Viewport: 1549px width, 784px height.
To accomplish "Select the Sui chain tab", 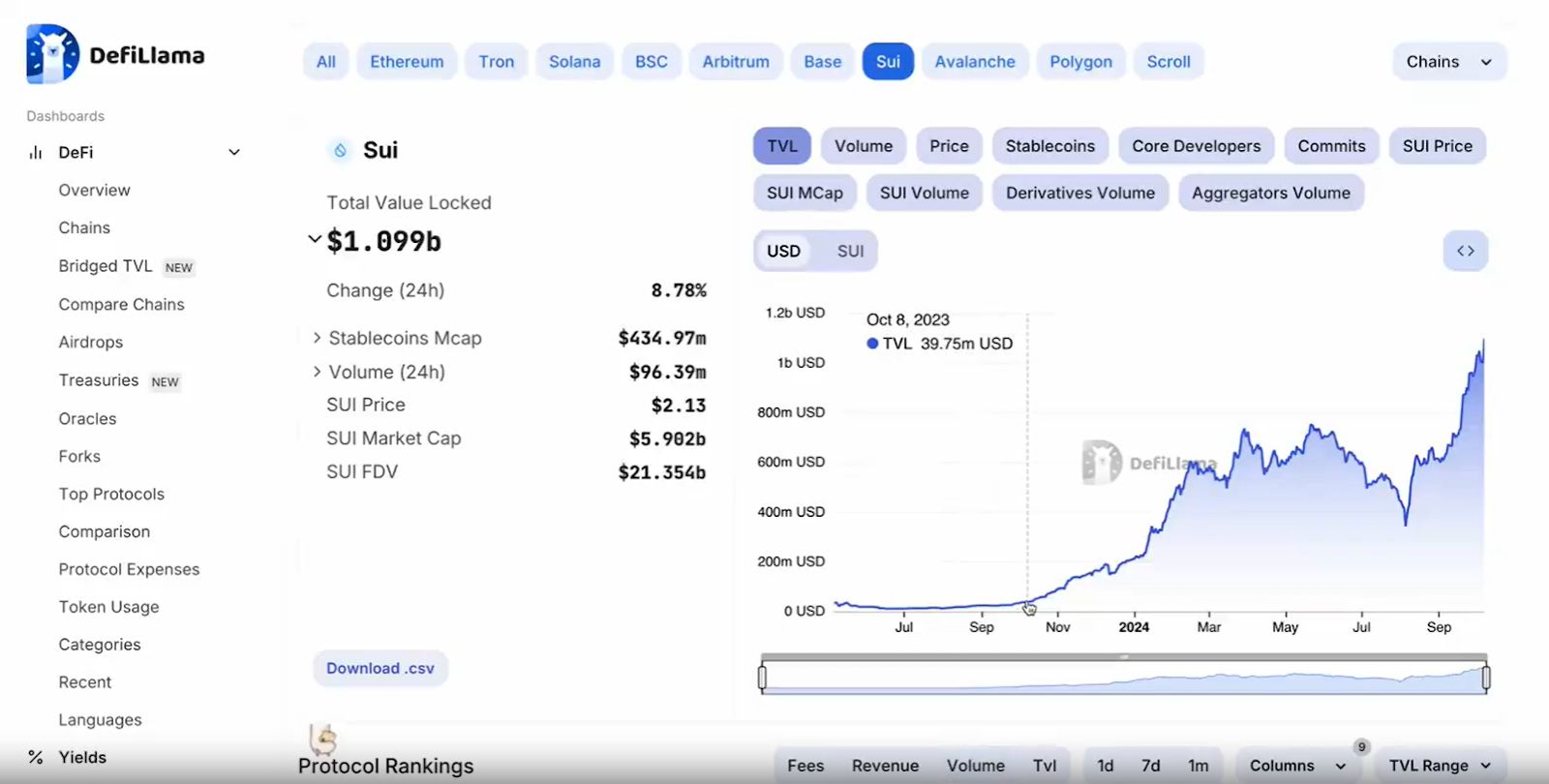I will pyautogui.click(x=889, y=62).
